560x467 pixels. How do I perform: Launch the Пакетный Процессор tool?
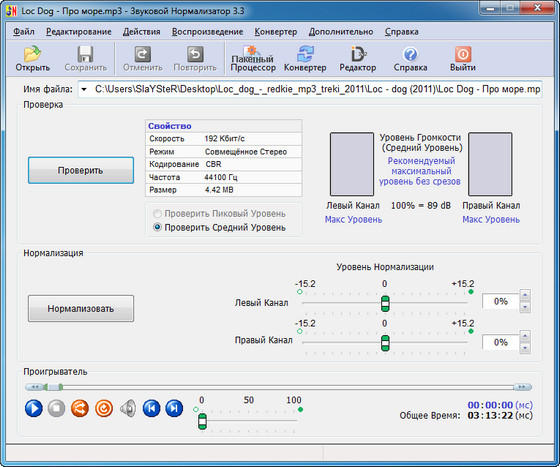click(253, 59)
